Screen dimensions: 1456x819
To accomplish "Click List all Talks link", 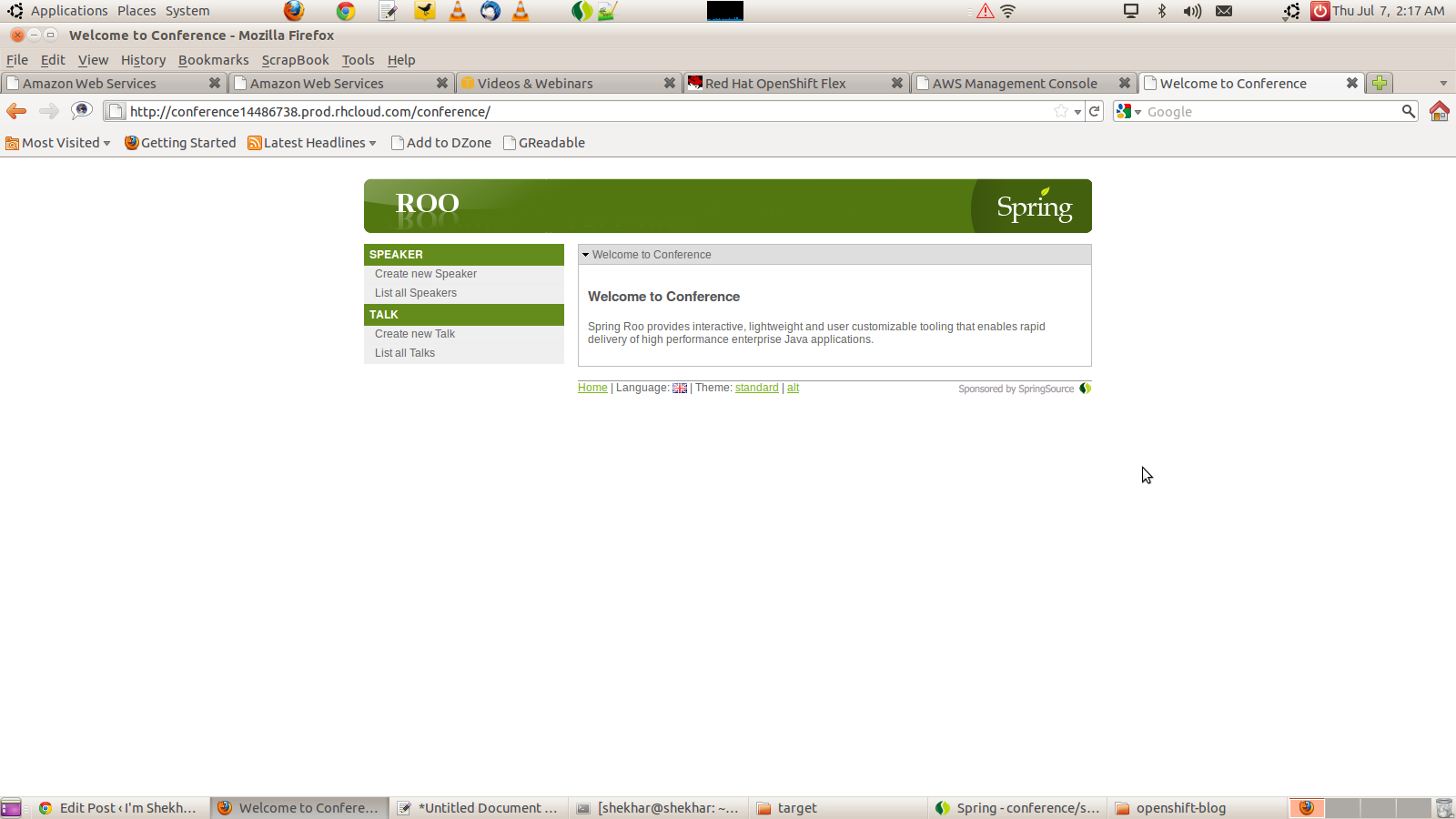I will tap(404, 353).
